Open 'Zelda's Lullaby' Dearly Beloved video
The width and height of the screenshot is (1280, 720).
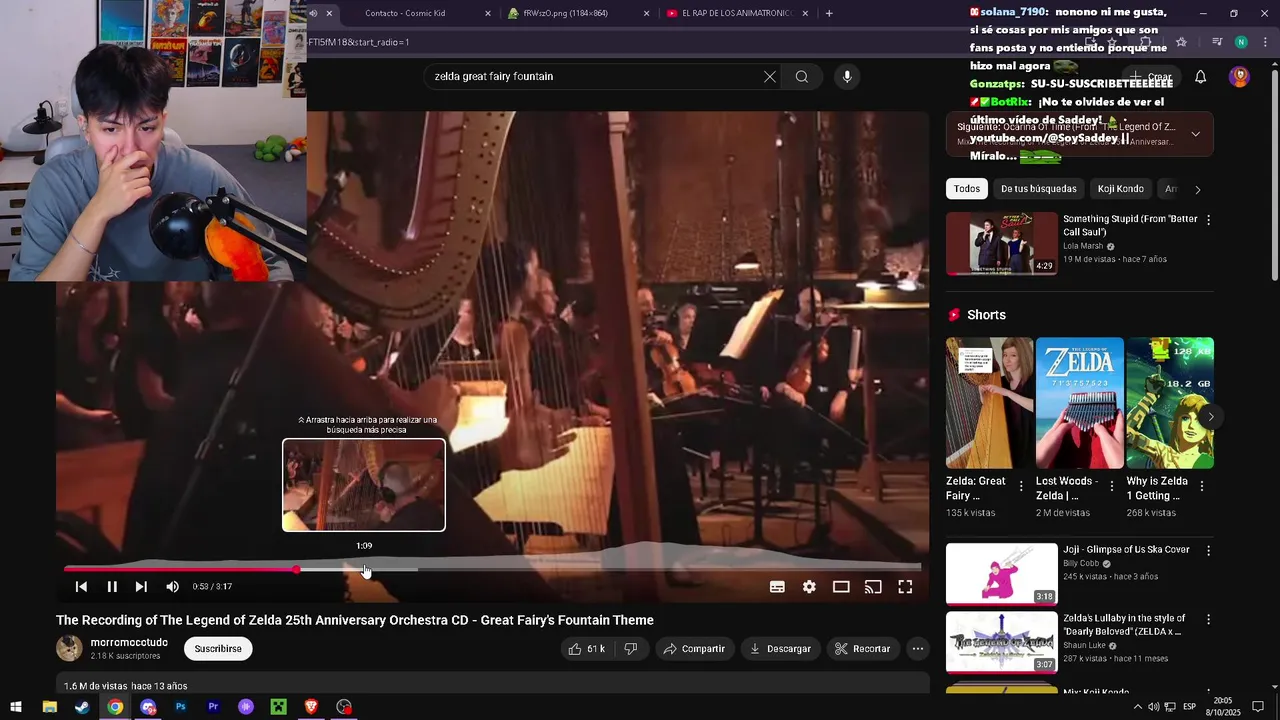[x=1002, y=643]
